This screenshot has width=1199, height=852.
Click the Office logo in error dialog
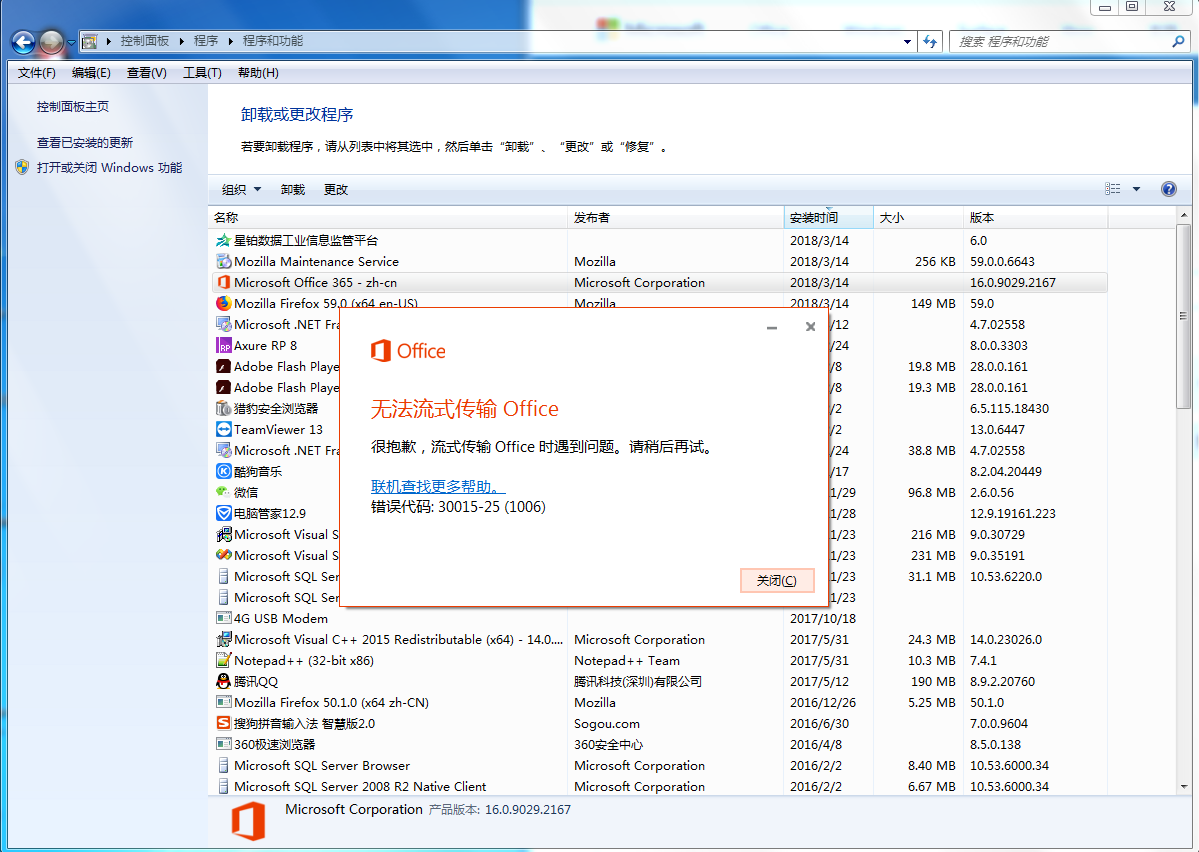(408, 351)
